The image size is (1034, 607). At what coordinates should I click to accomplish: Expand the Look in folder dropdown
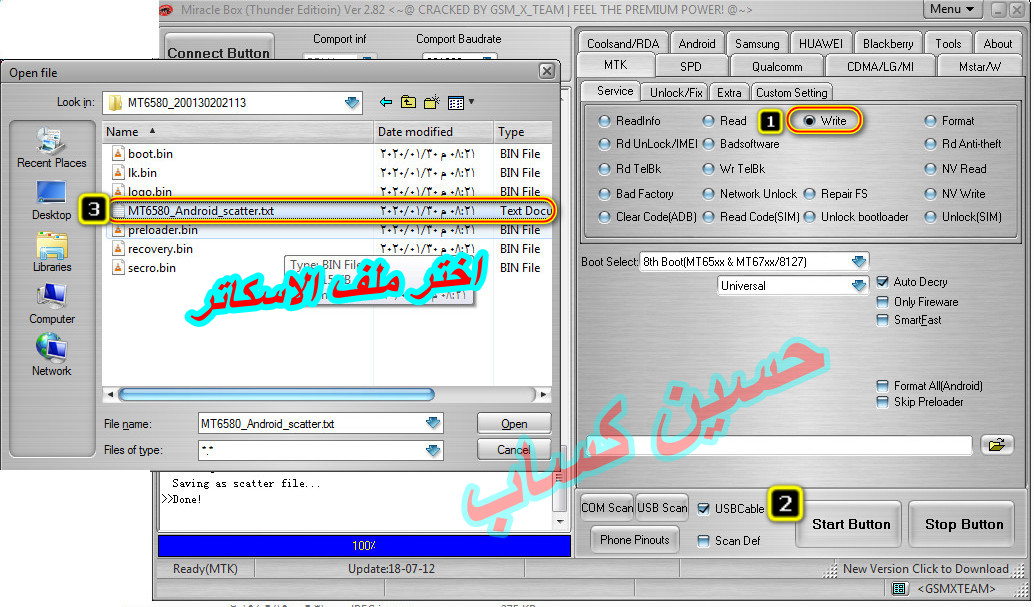352,102
